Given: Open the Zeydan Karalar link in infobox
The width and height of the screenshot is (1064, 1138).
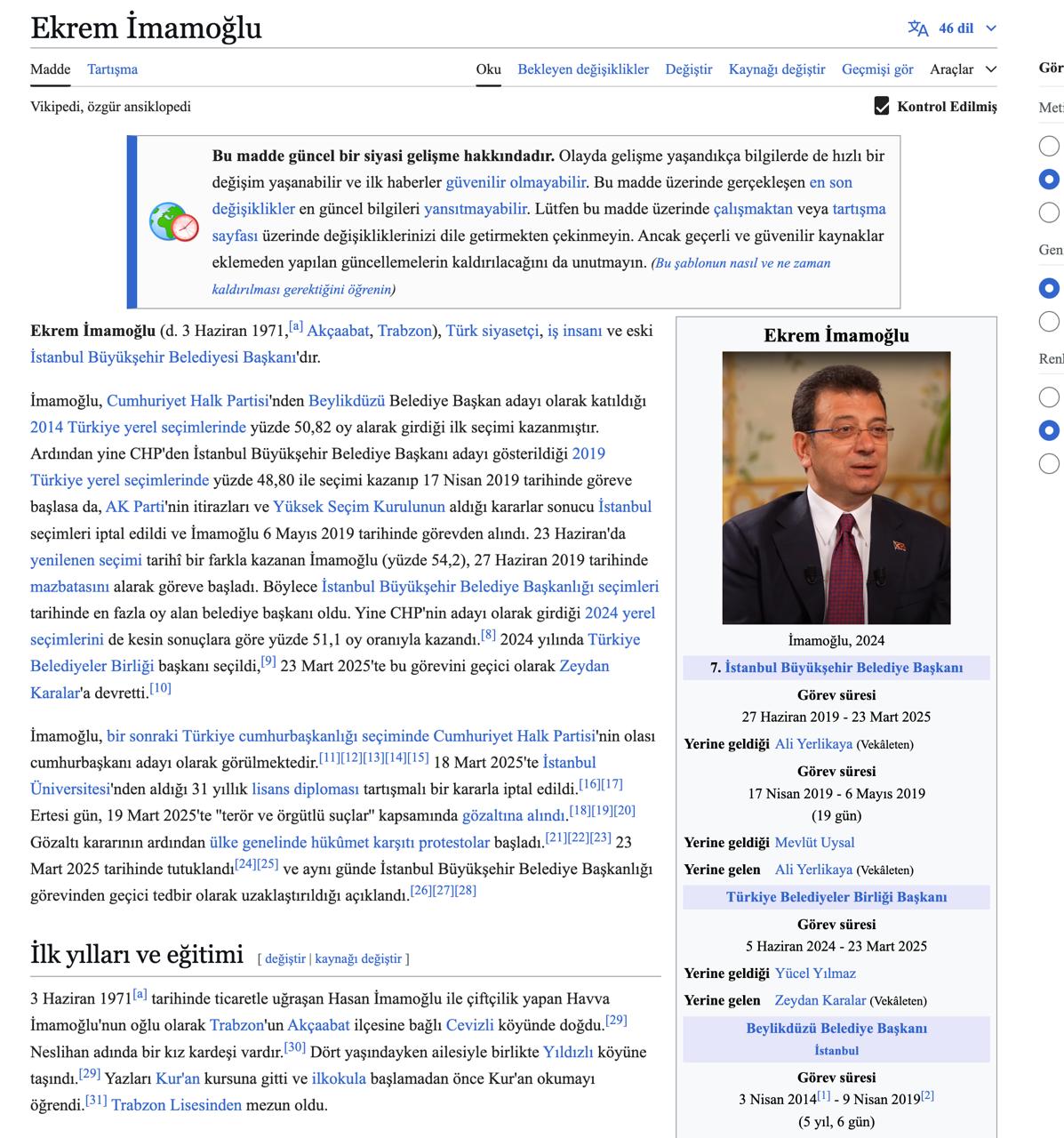Looking at the screenshot, I should coord(820,1000).
